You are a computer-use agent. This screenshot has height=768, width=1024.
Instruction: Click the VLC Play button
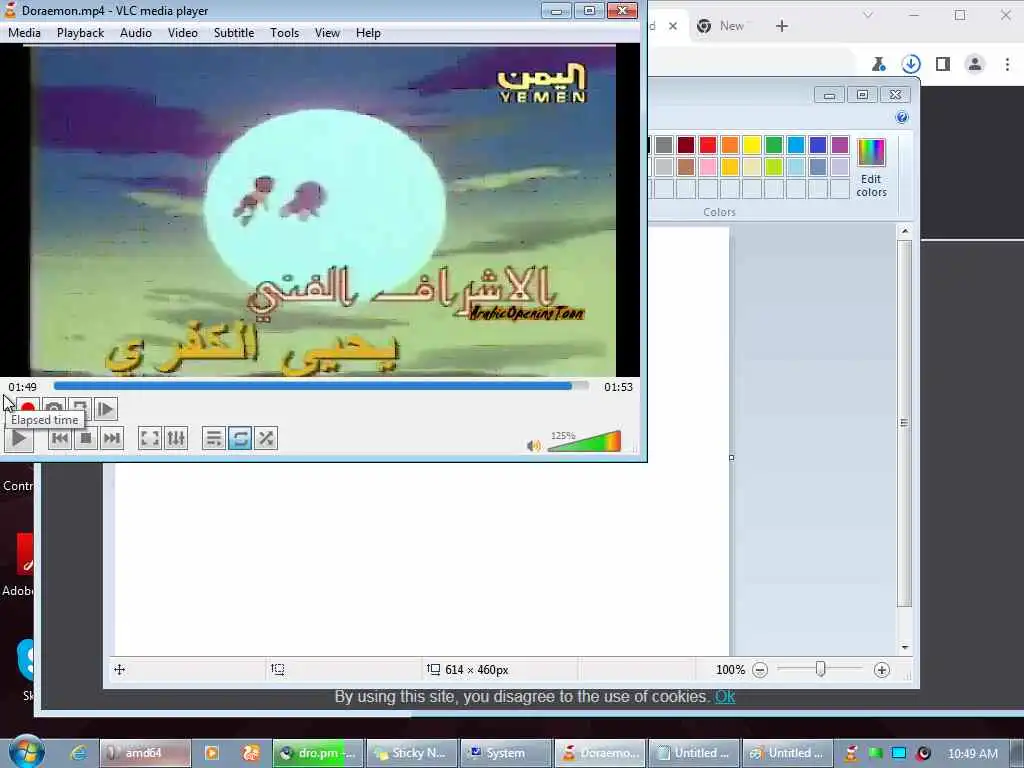point(19,438)
